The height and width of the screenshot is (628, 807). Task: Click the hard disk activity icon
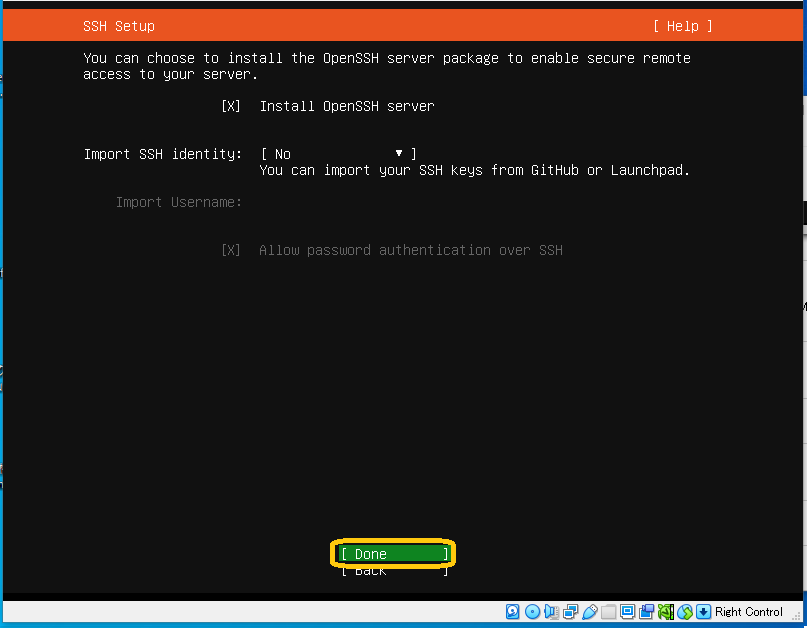tap(513, 612)
